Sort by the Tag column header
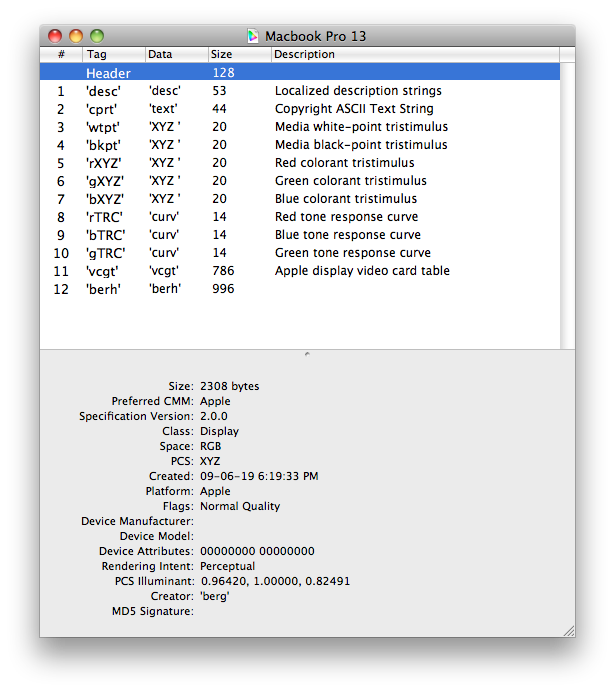 pos(114,54)
